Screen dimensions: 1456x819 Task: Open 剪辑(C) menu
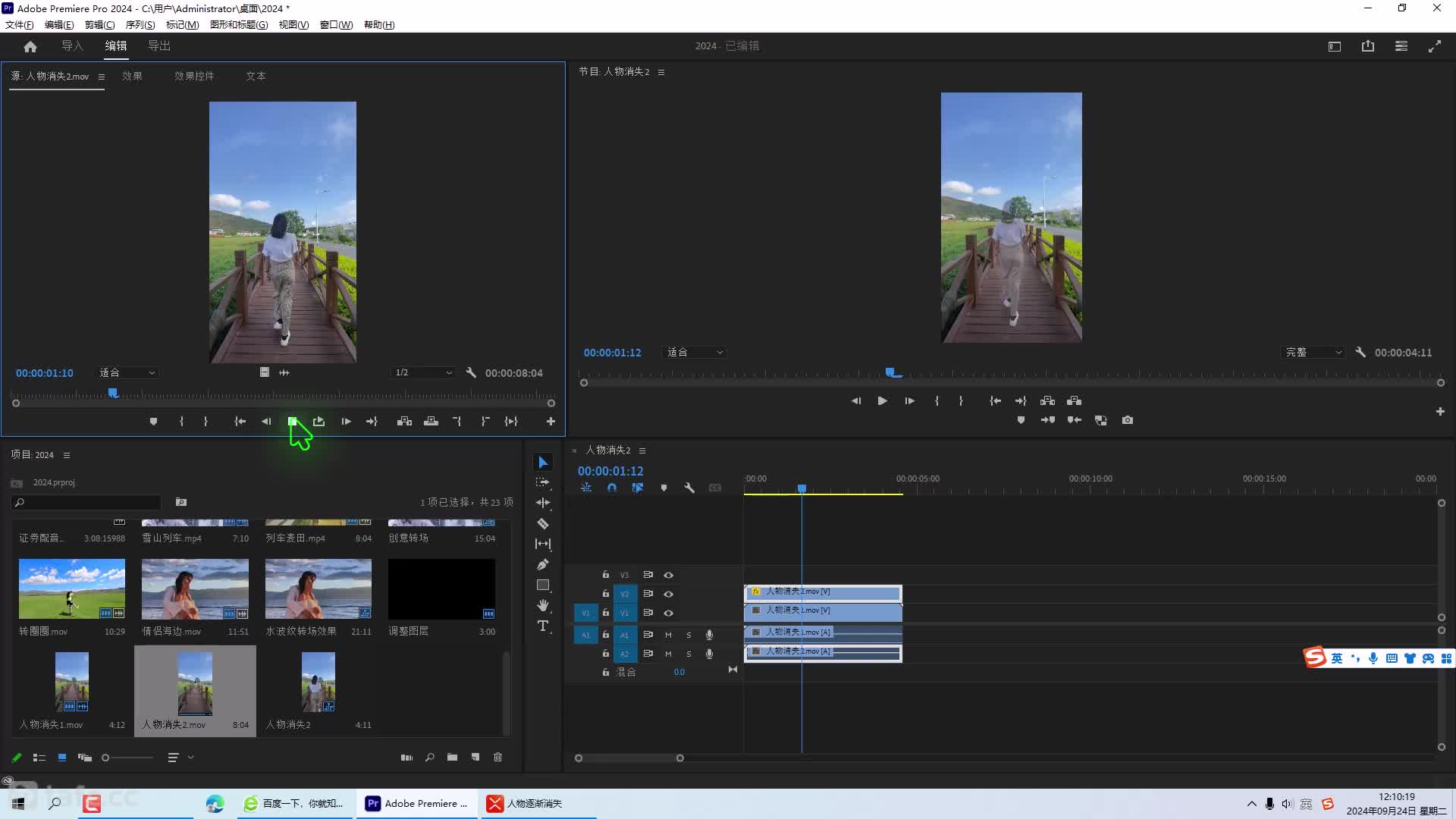[x=99, y=25]
